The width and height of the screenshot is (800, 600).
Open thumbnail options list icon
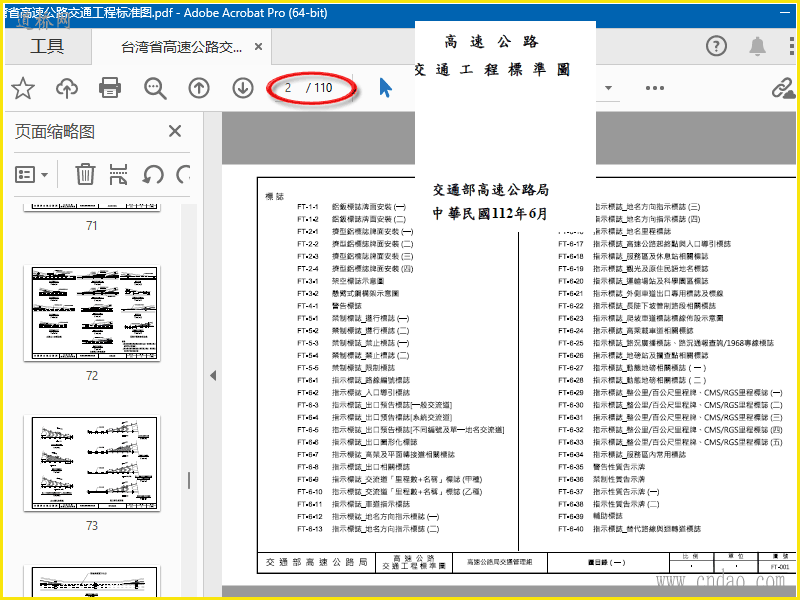[32, 174]
